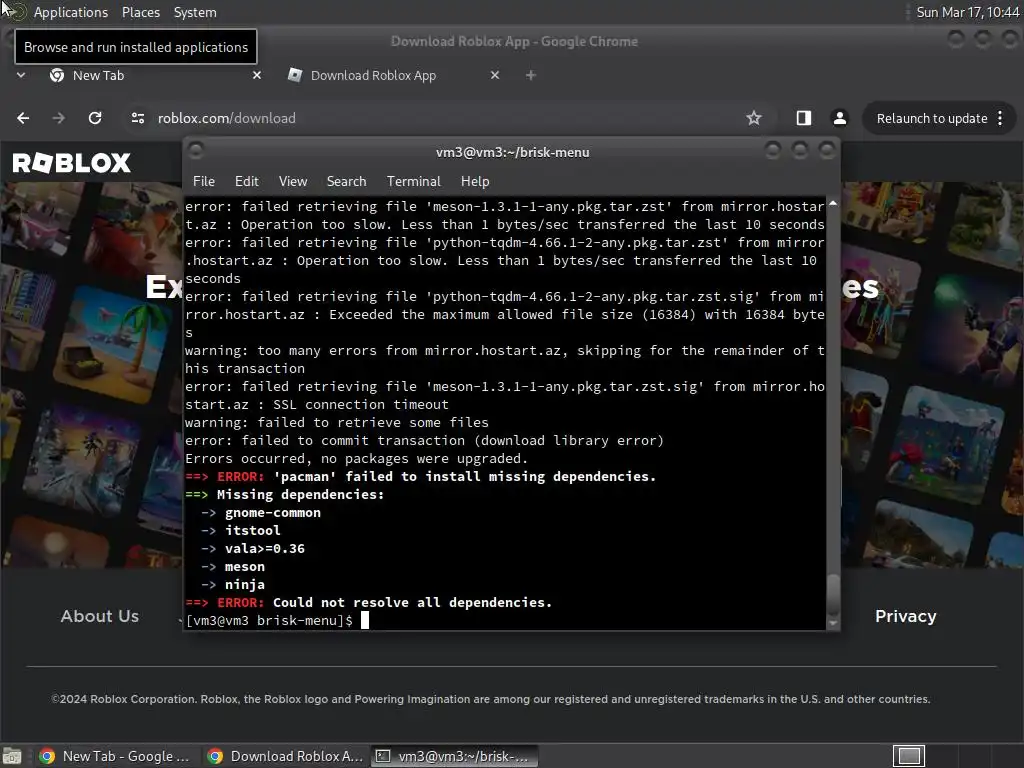1024x768 pixels.
Task: Open Applications menu in top panel
Action: [x=71, y=12]
